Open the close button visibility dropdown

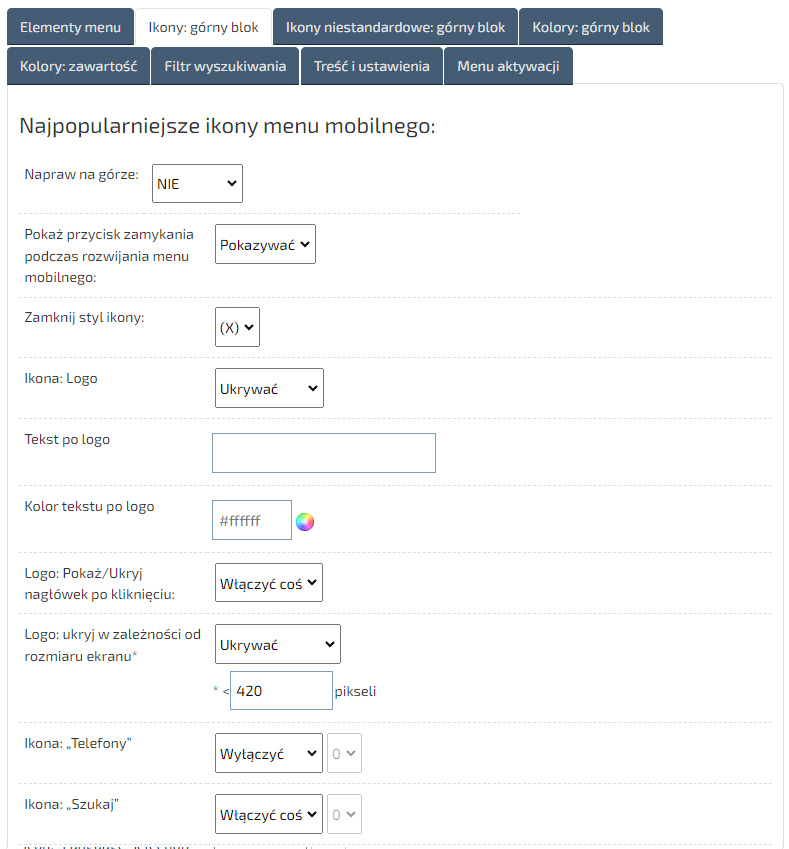coord(265,244)
